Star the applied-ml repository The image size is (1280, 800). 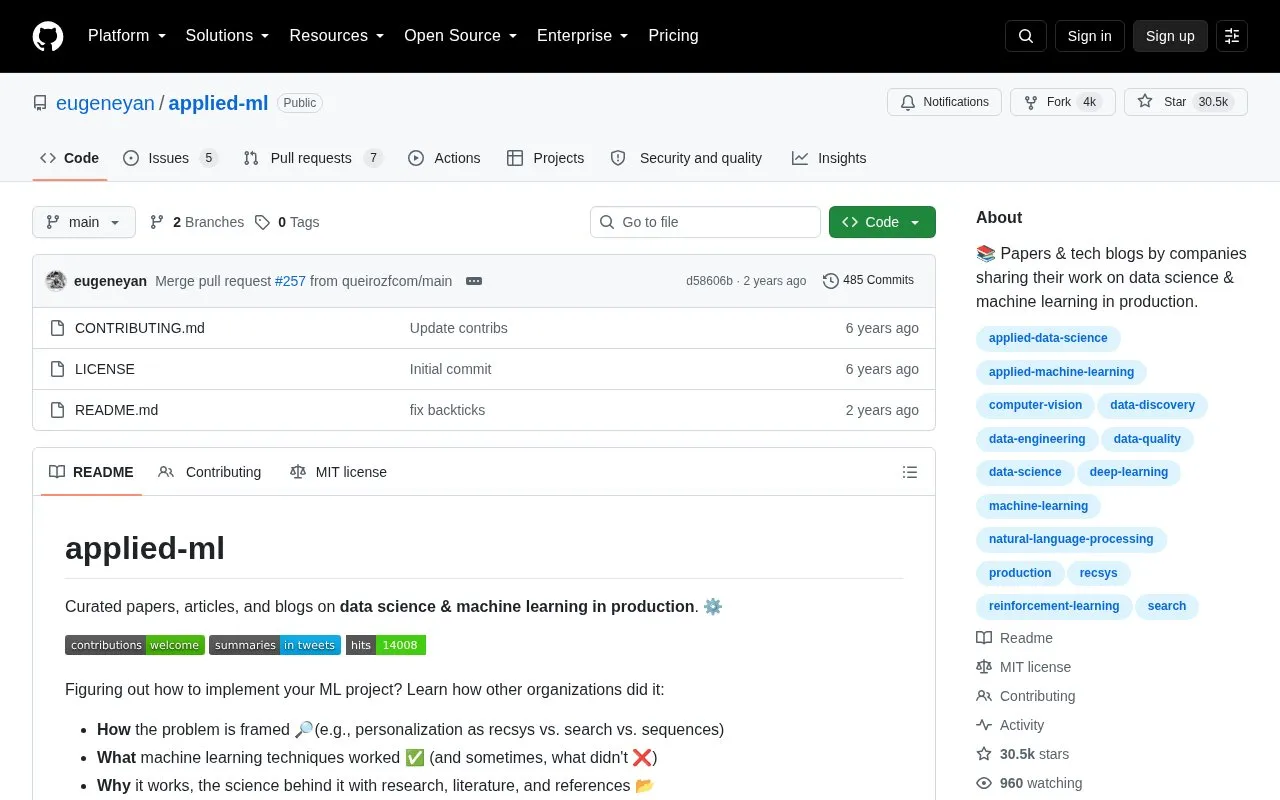pos(1186,102)
